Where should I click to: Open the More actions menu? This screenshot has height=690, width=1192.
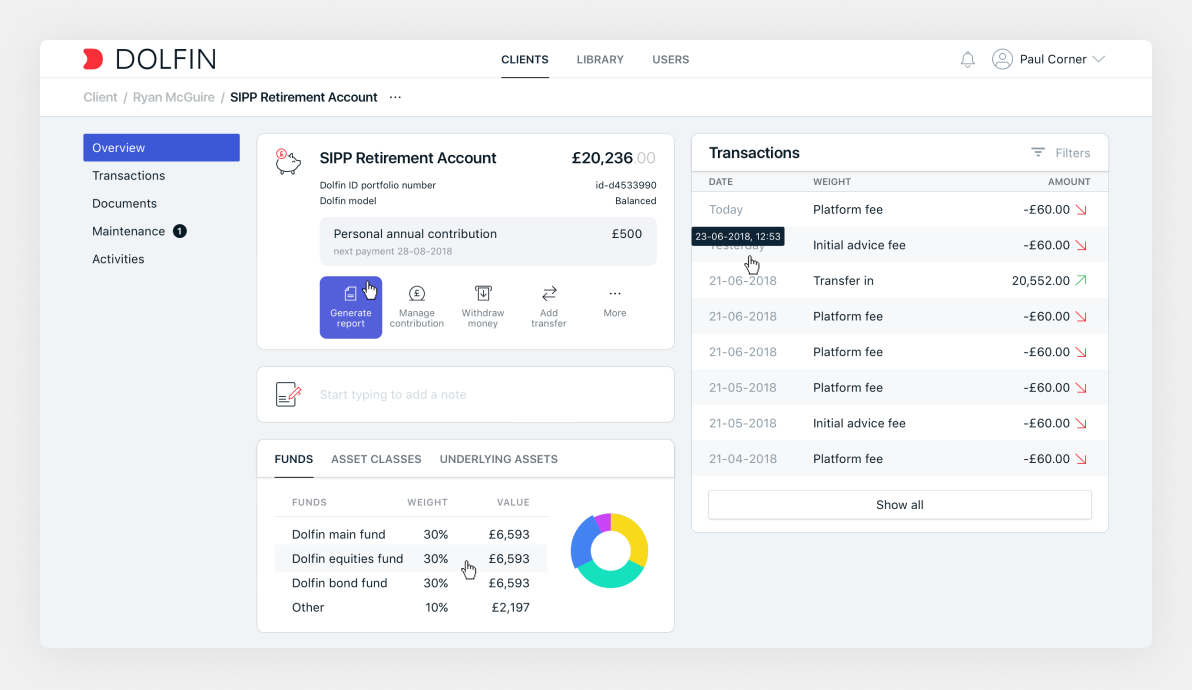point(614,302)
